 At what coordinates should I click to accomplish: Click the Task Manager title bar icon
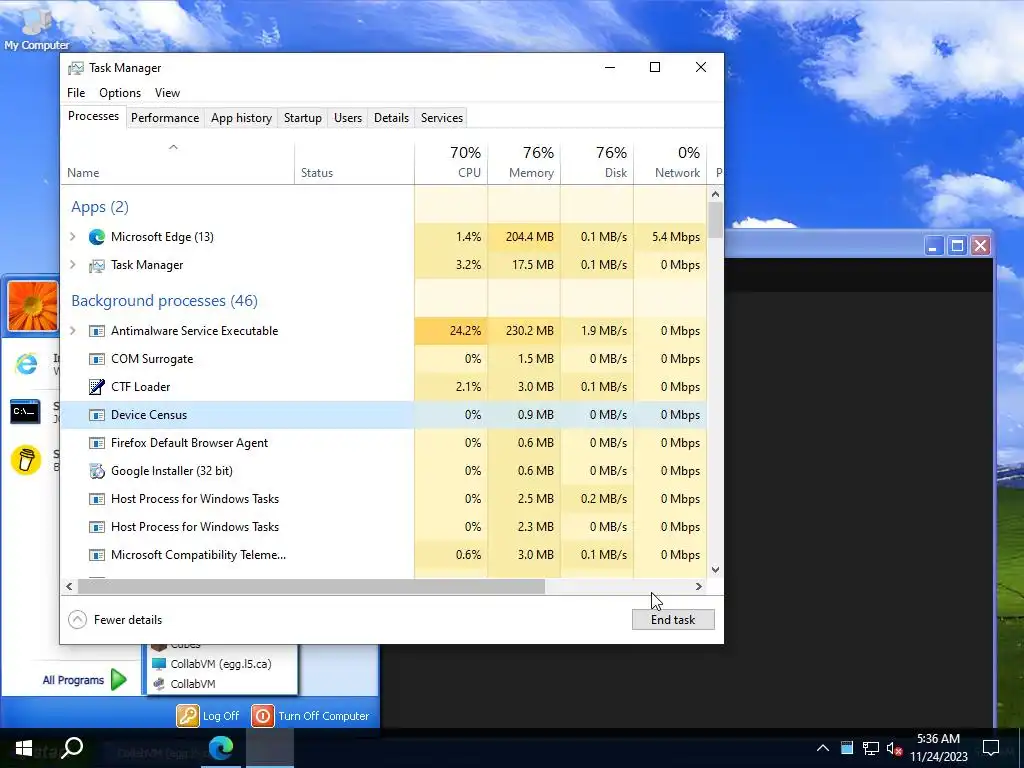[76, 68]
